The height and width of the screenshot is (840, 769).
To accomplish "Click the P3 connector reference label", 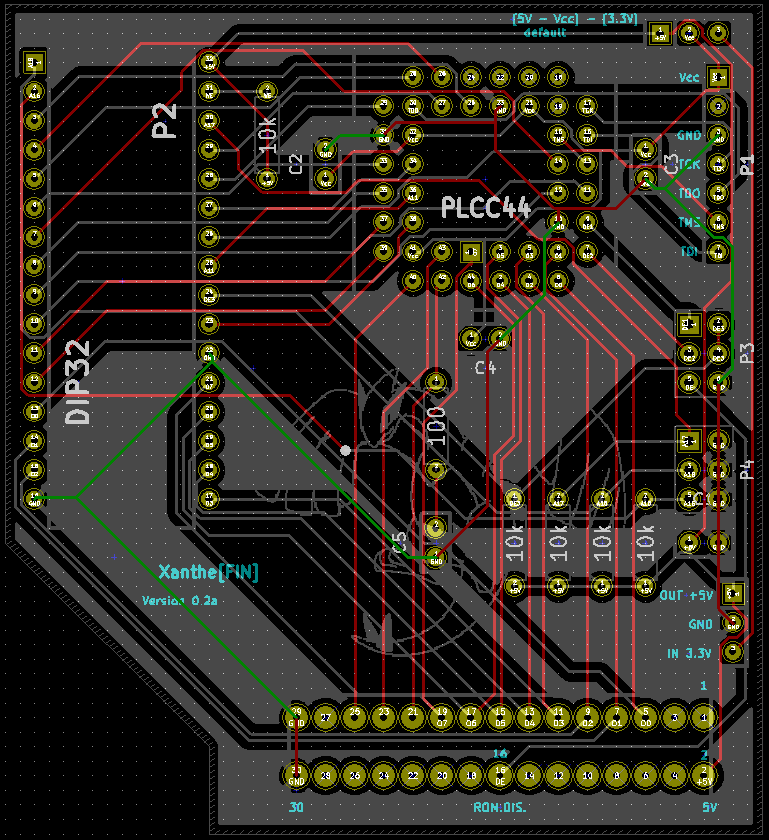I will tap(746, 352).
